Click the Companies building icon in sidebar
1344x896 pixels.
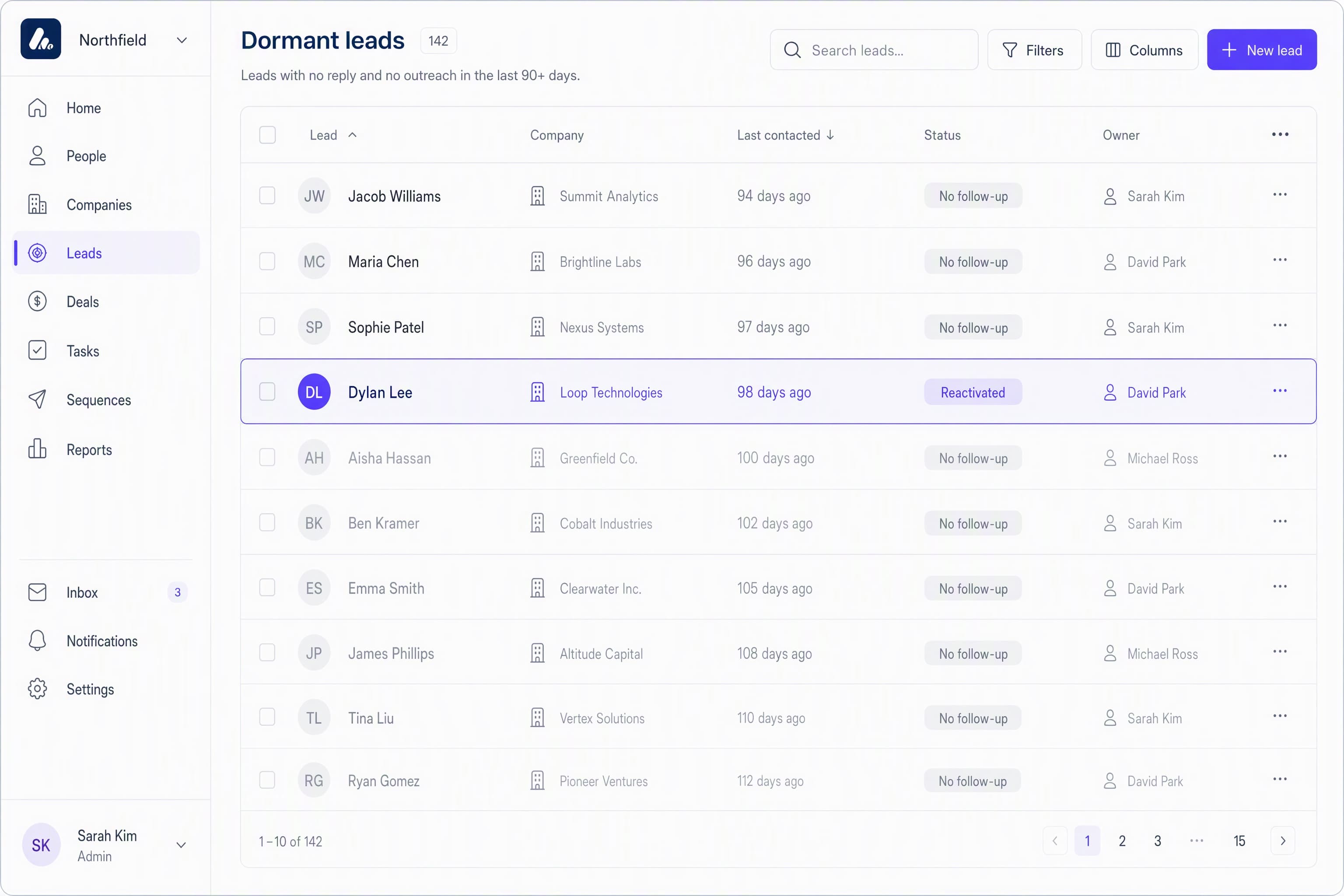tap(37, 205)
